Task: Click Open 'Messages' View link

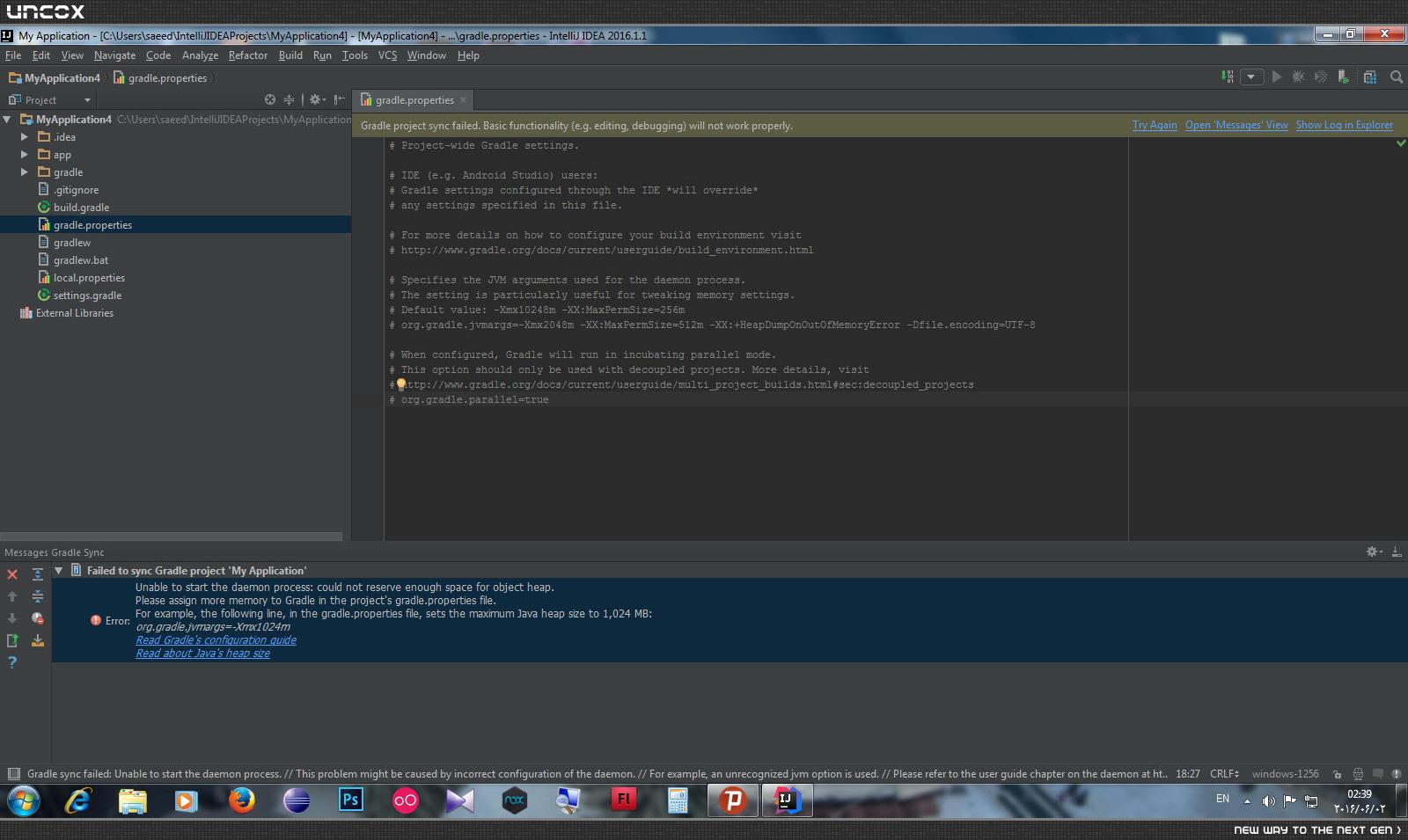Action: 1236,125
